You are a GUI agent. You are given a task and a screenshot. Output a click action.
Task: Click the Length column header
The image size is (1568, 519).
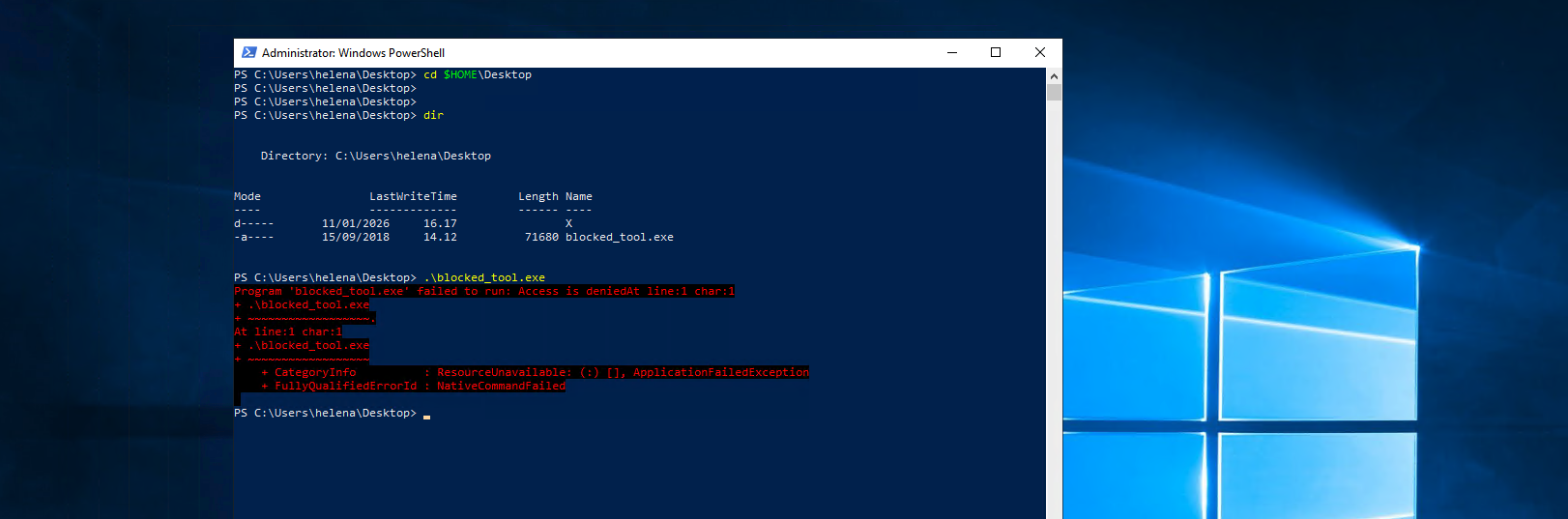click(x=538, y=196)
